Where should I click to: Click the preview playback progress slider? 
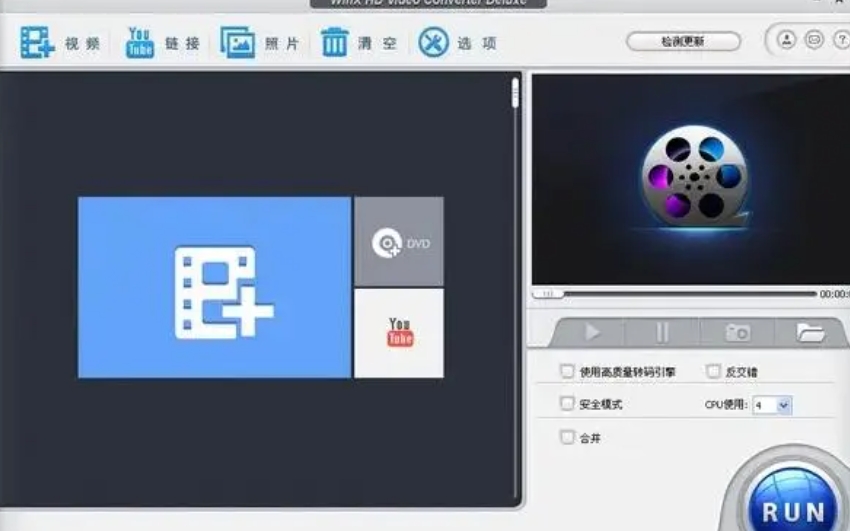[675, 294]
